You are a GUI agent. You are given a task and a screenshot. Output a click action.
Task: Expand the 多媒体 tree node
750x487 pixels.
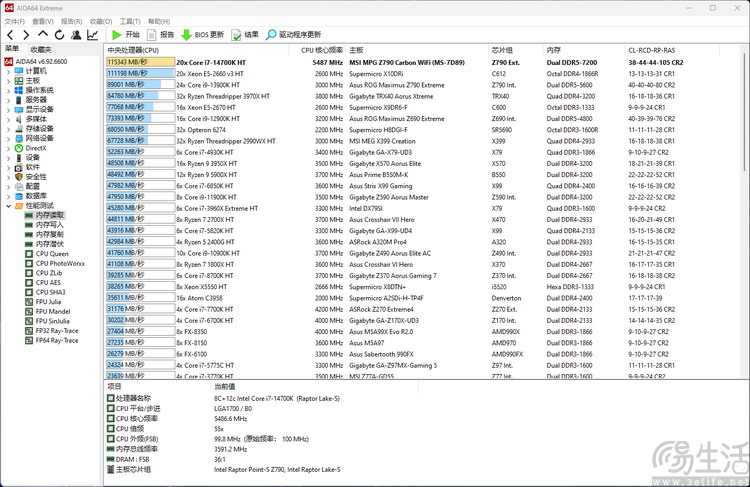click(8, 119)
